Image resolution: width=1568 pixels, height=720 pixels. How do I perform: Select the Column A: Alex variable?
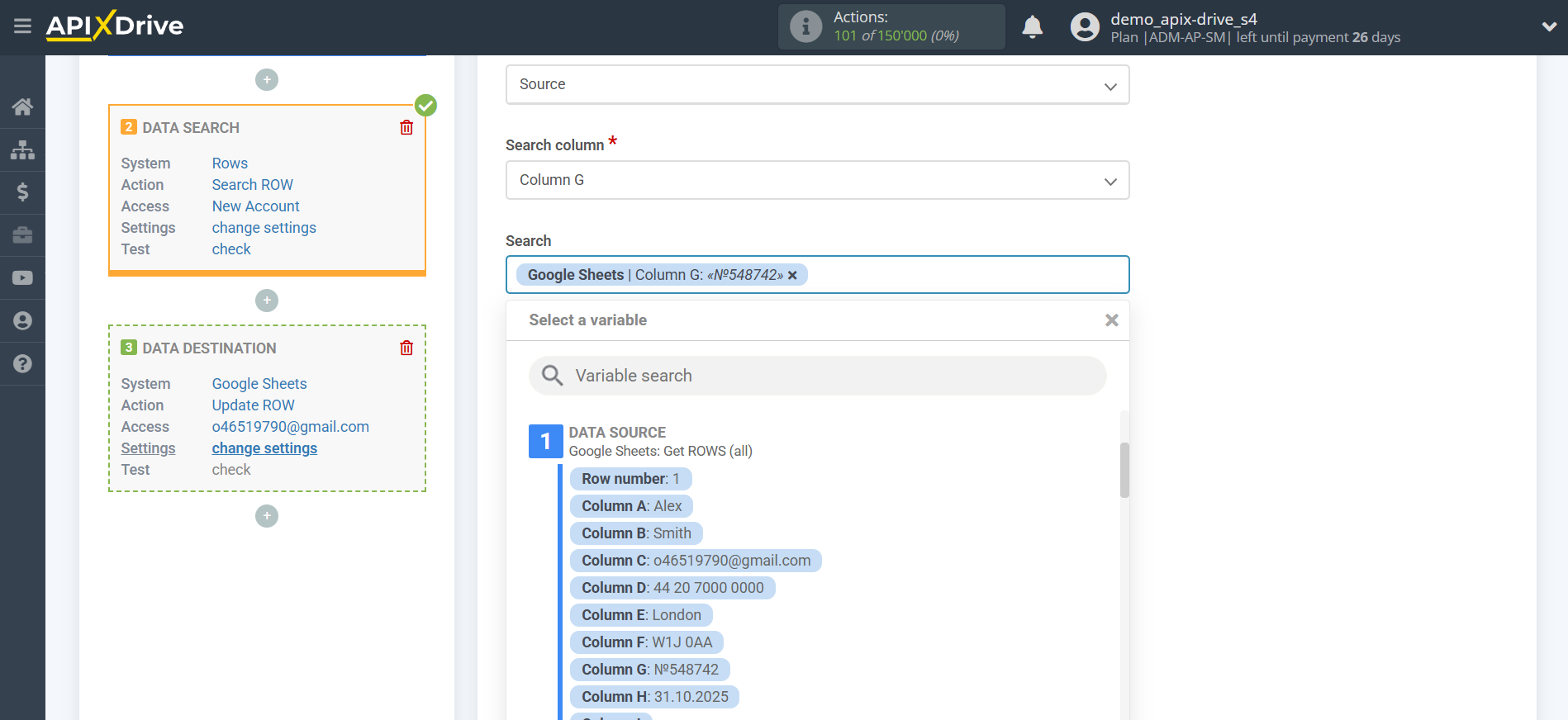(x=631, y=506)
